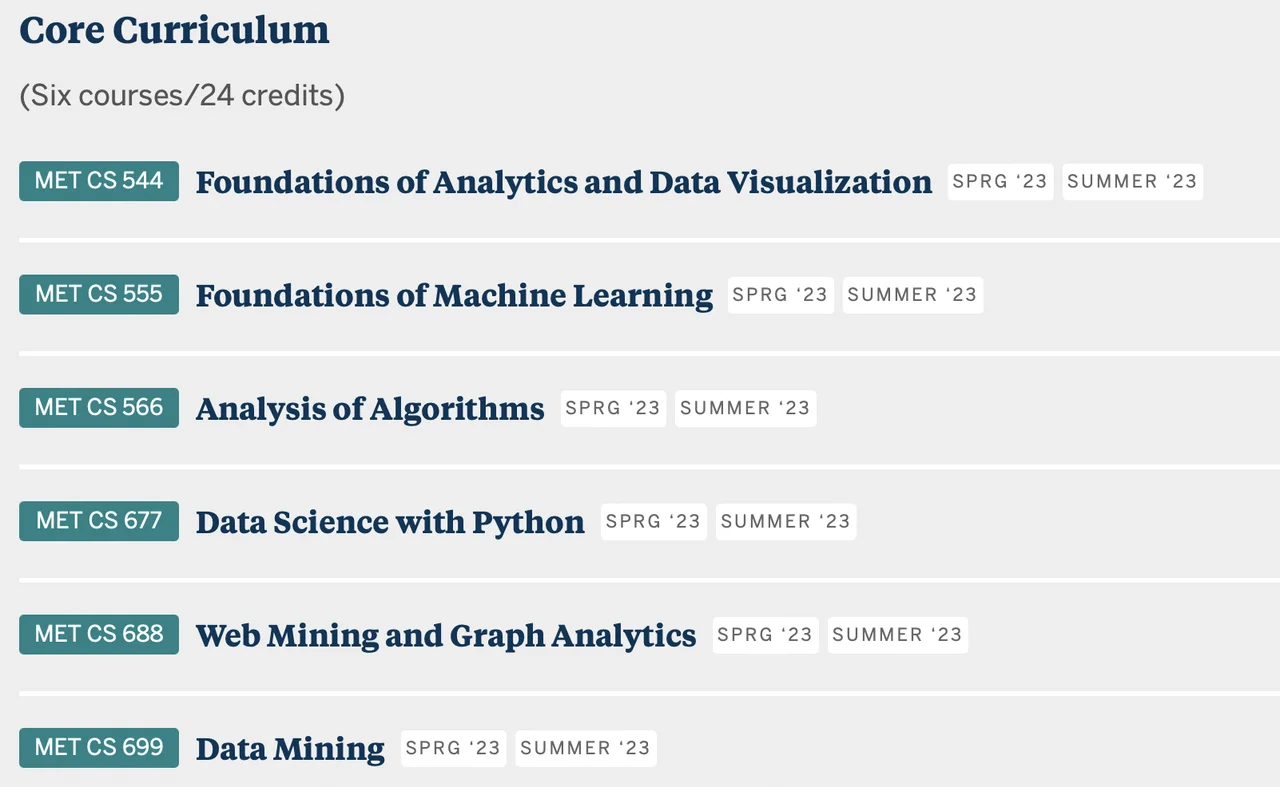This screenshot has height=787, width=1280.
Task: Click SUMMER '23 tag for Data Visualization course
Action: pyautogui.click(x=1132, y=182)
